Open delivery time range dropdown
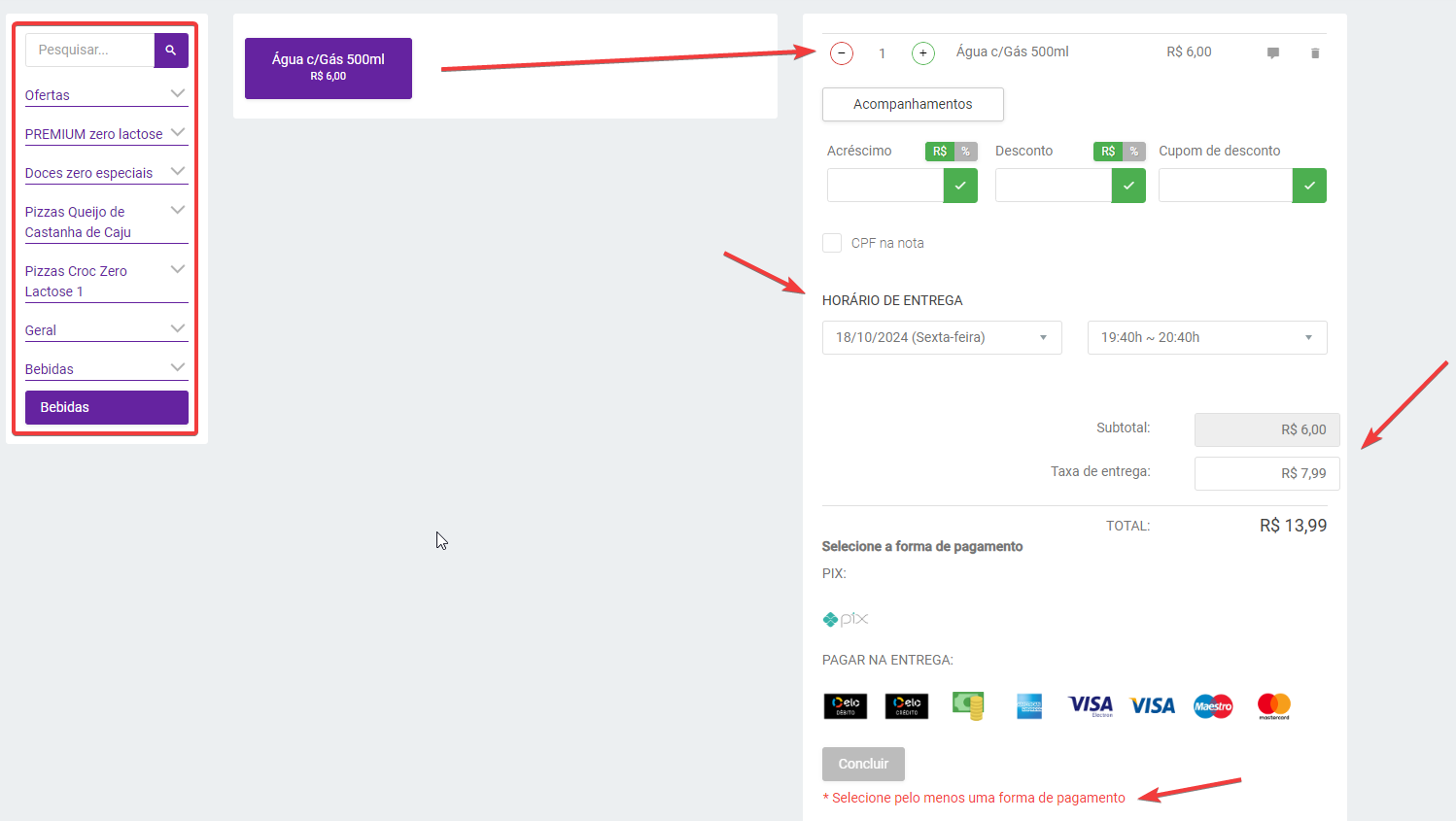Screen dimensions: 1456x821 click(1206, 337)
